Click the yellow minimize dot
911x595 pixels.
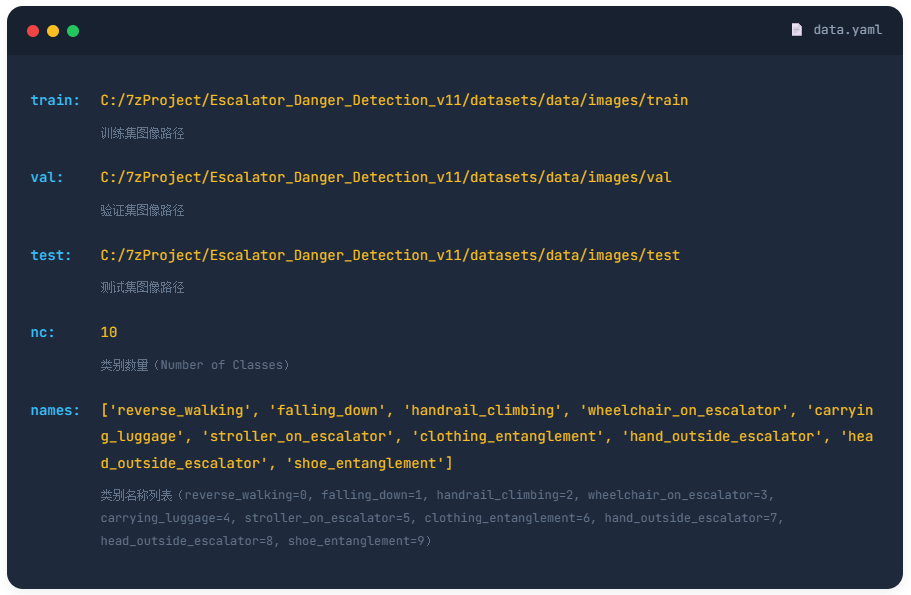[x=53, y=31]
